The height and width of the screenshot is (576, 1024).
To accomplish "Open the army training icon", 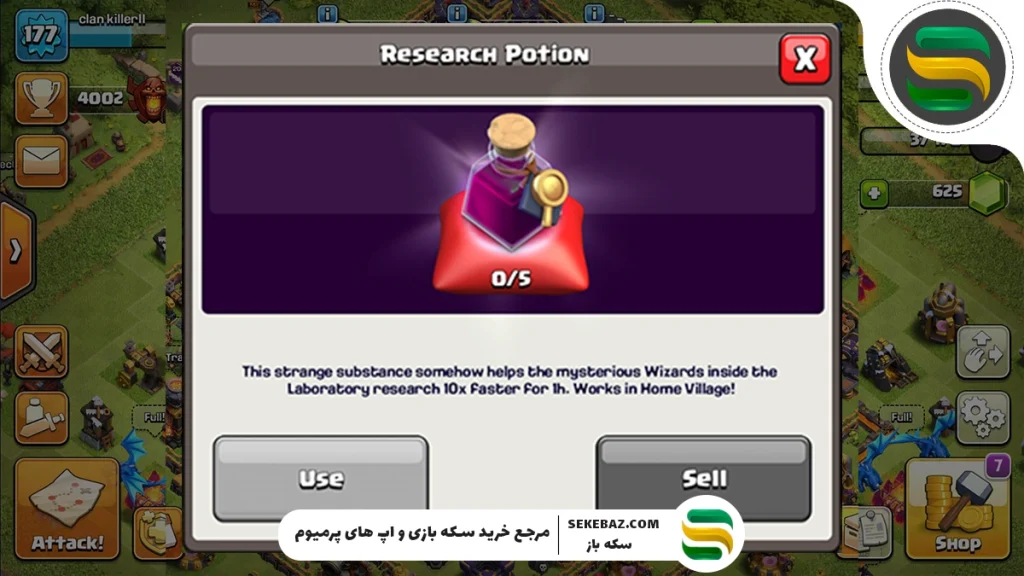I will click(x=41, y=418).
